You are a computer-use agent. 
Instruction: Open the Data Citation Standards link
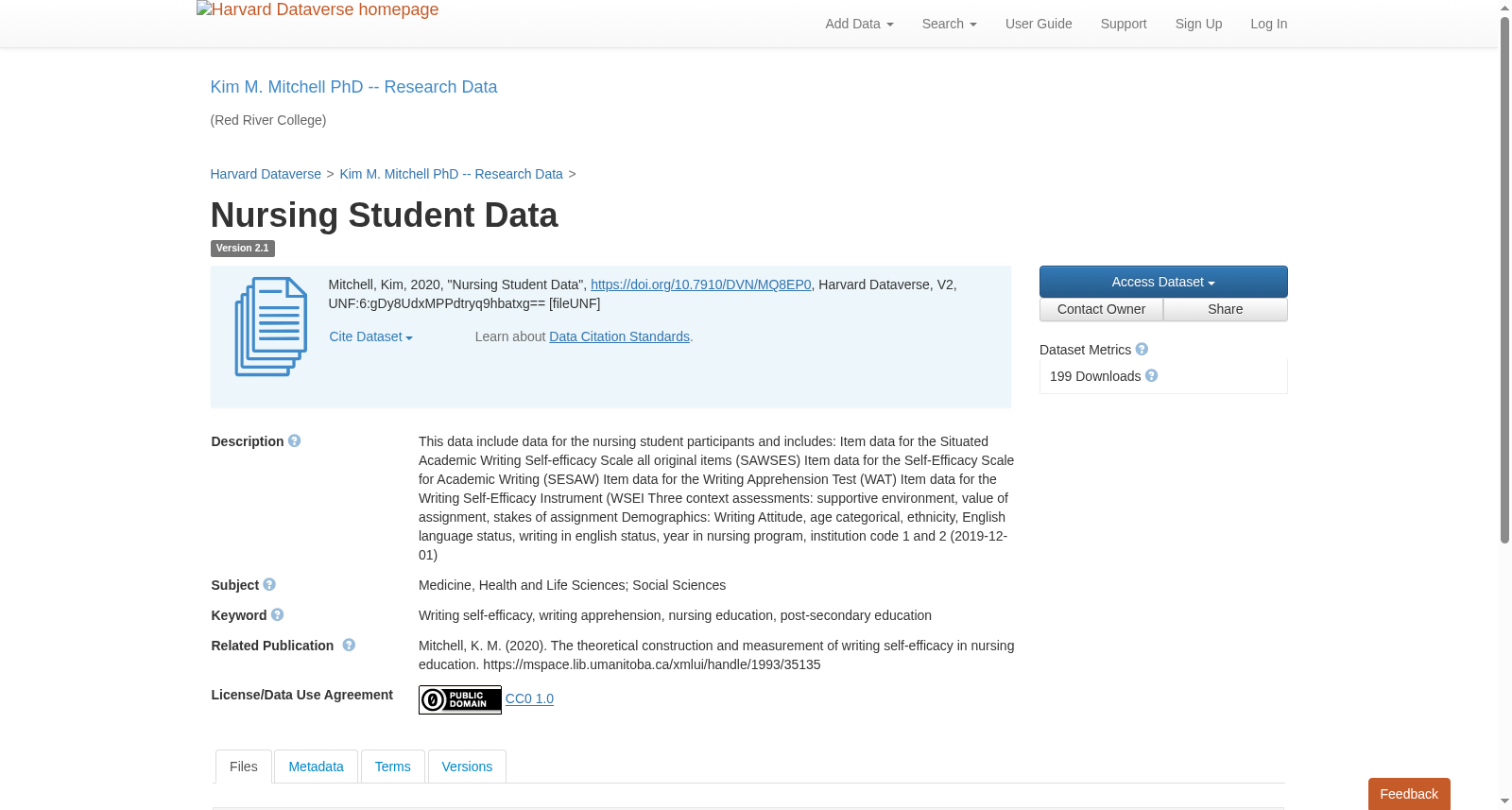(x=619, y=336)
